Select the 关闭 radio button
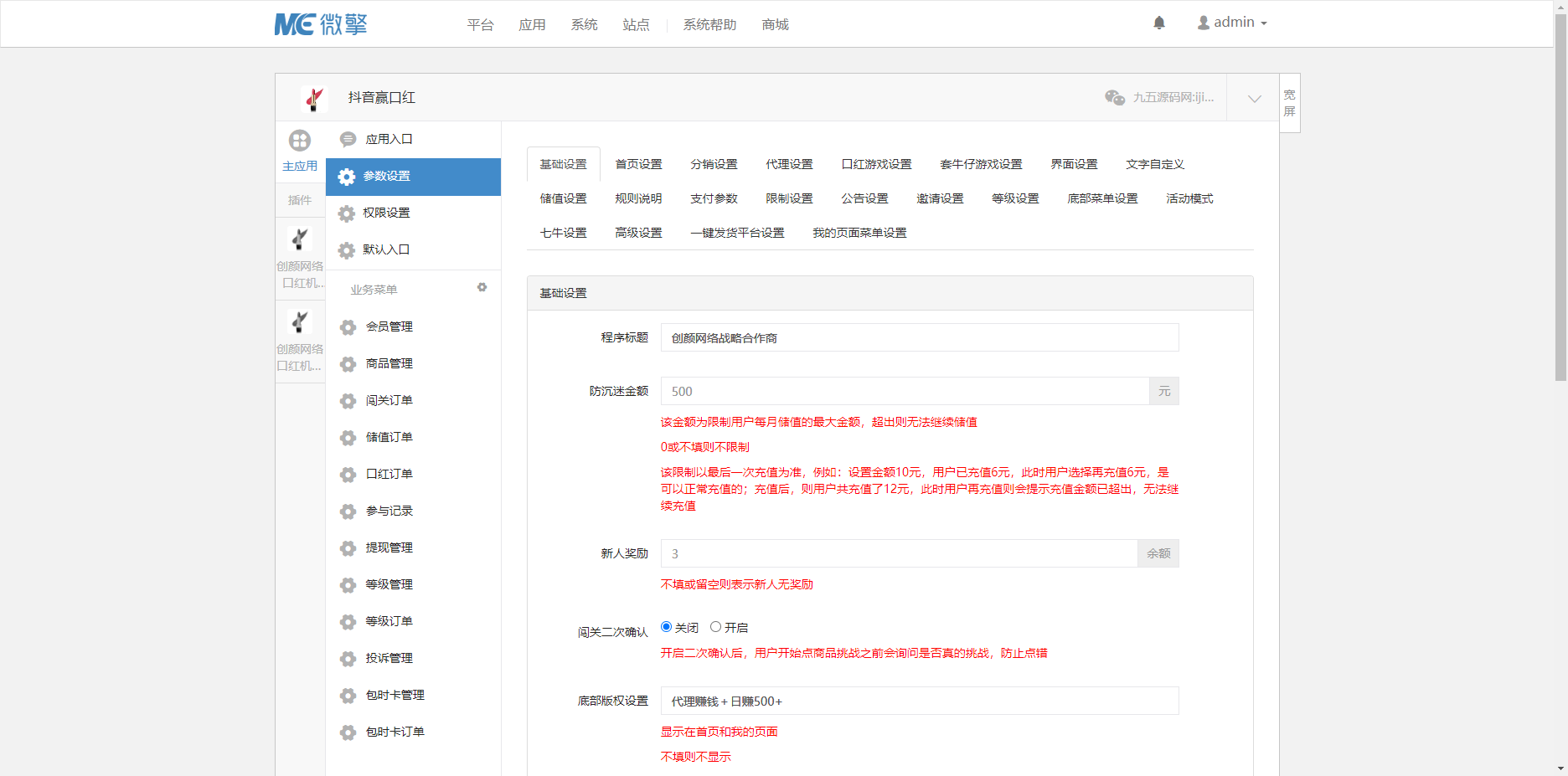Viewport: 1568px width, 776px height. [666, 626]
